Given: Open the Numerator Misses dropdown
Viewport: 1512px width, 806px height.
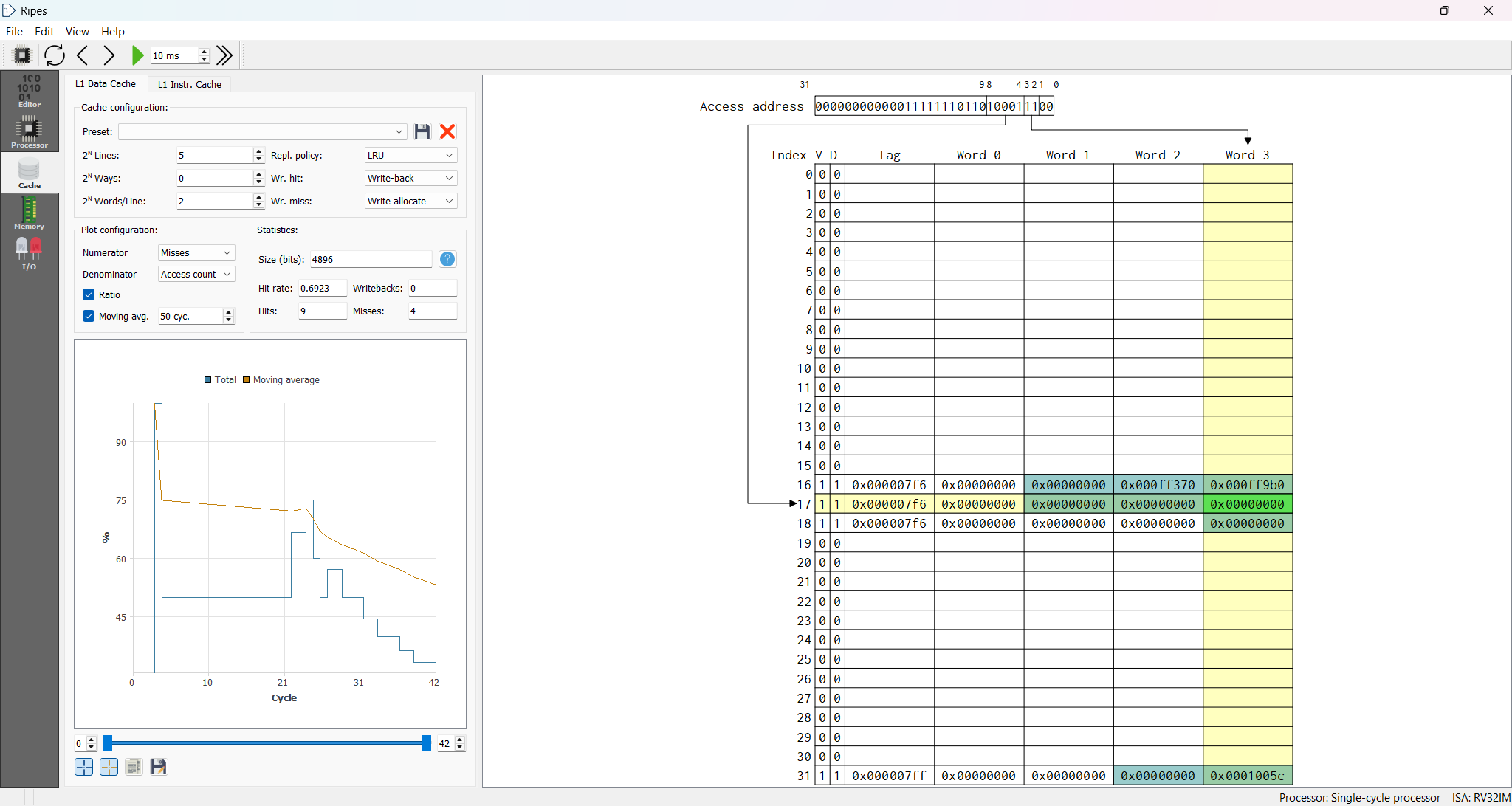Looking at the screenshot, I should 196,252.
